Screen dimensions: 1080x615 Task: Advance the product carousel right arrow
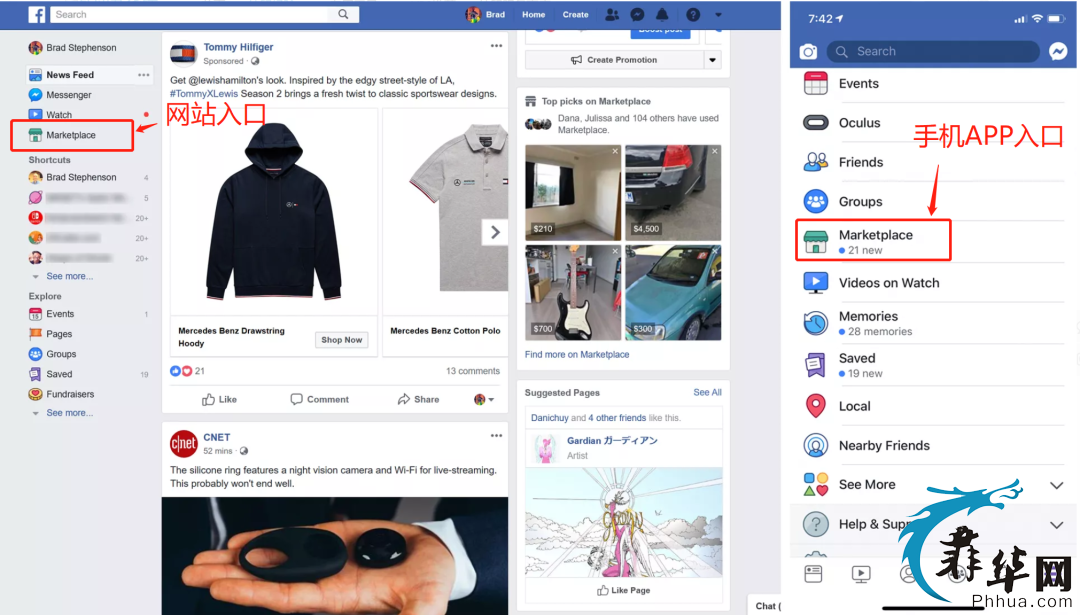coord(495,232)
